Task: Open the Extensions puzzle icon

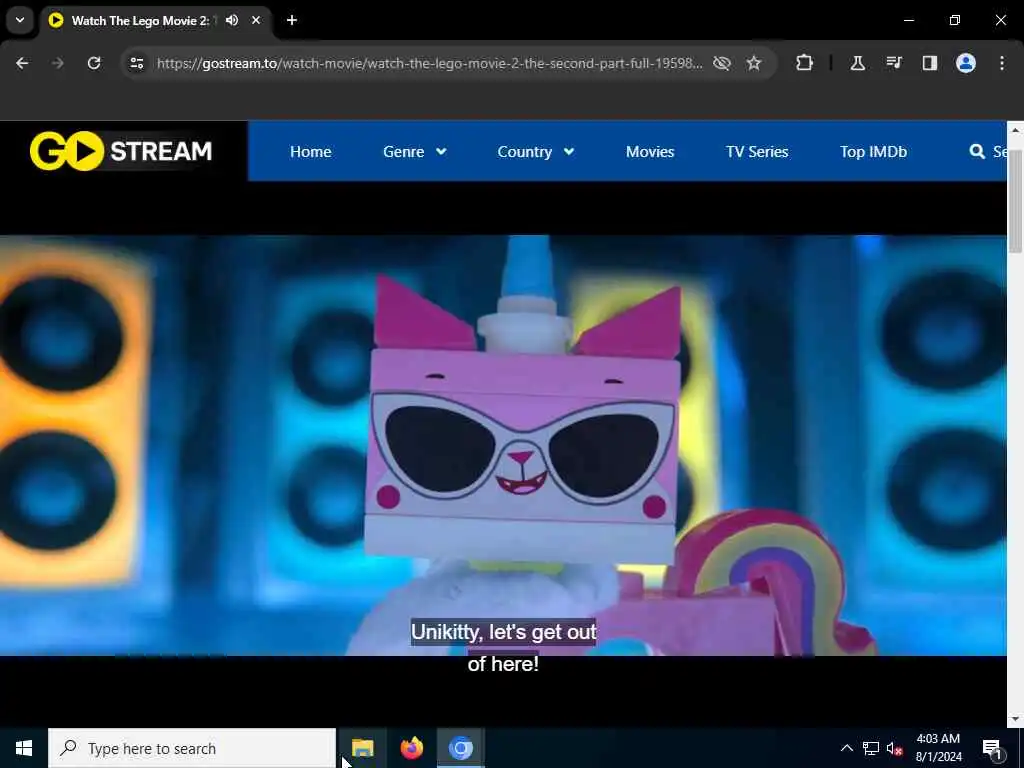Action: (805, 63)
